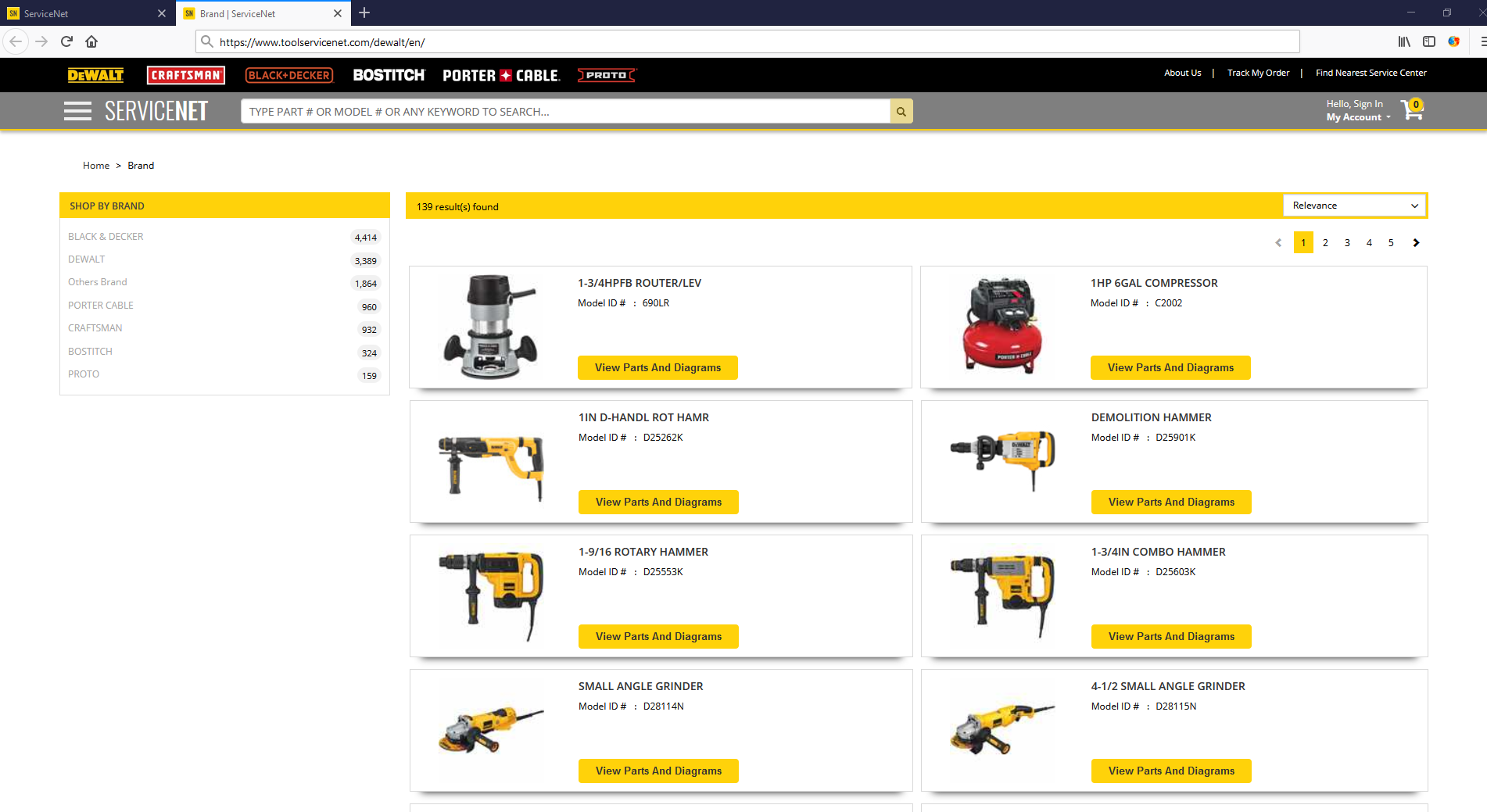
Task: Open the DEWALT brand logo
Action: [95, 75]
